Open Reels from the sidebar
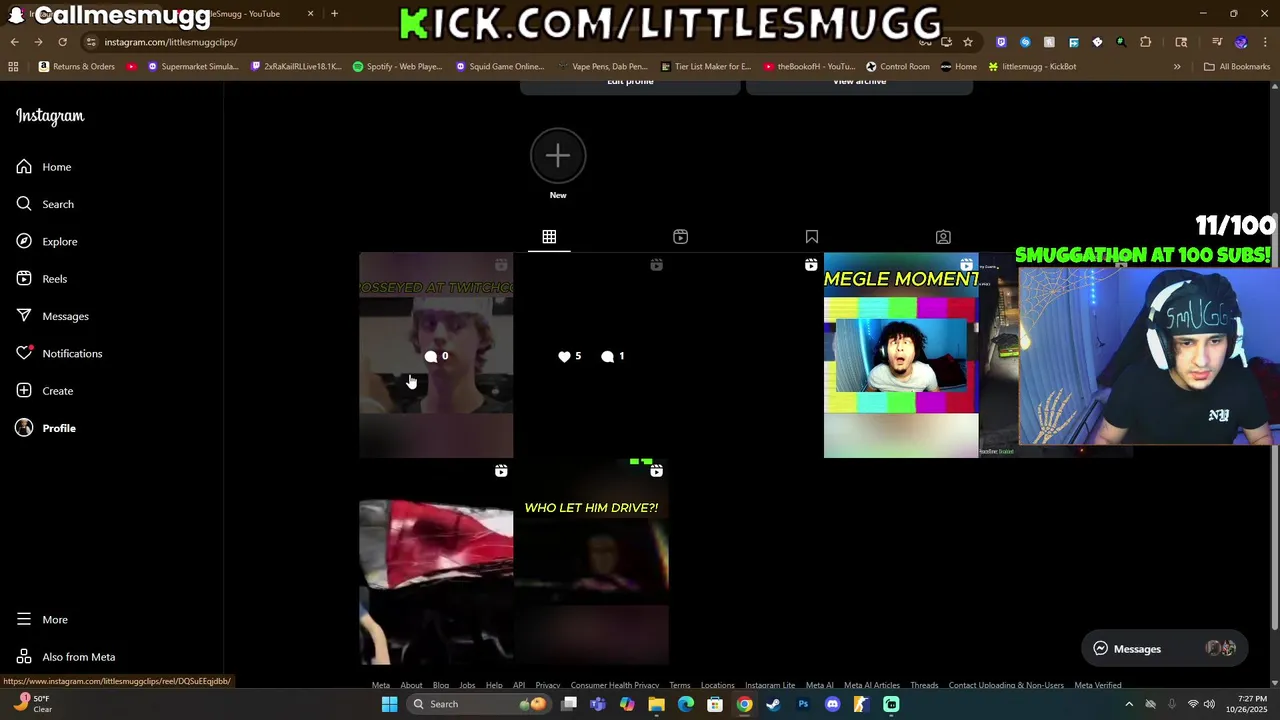This screenshot has height=720, width=1280. [42, 279]
